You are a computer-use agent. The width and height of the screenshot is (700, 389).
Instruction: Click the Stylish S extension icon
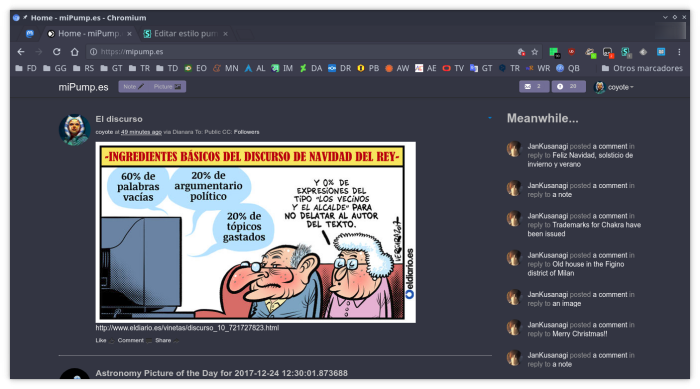pyautogui.click(x=625, y=52)
